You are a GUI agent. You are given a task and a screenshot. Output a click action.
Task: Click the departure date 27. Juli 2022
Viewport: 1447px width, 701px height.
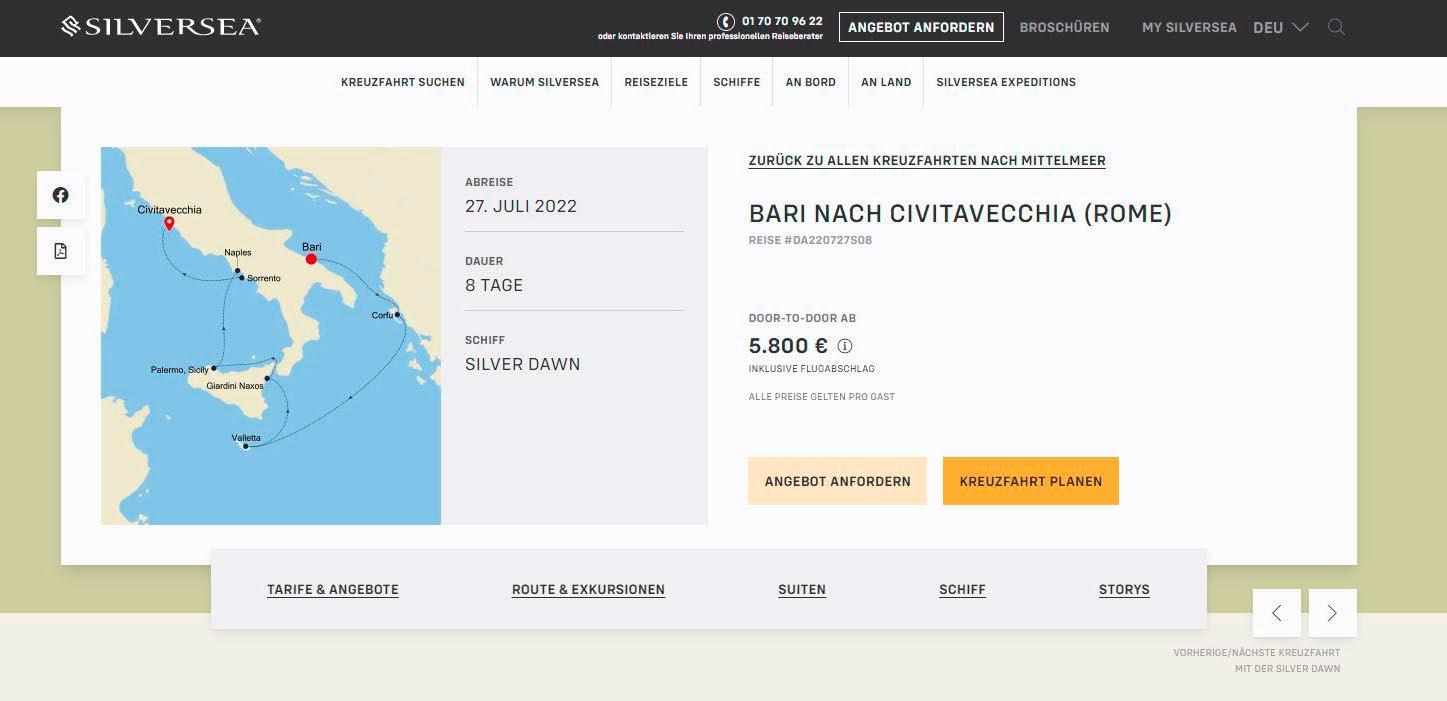[x=521, y=206]
